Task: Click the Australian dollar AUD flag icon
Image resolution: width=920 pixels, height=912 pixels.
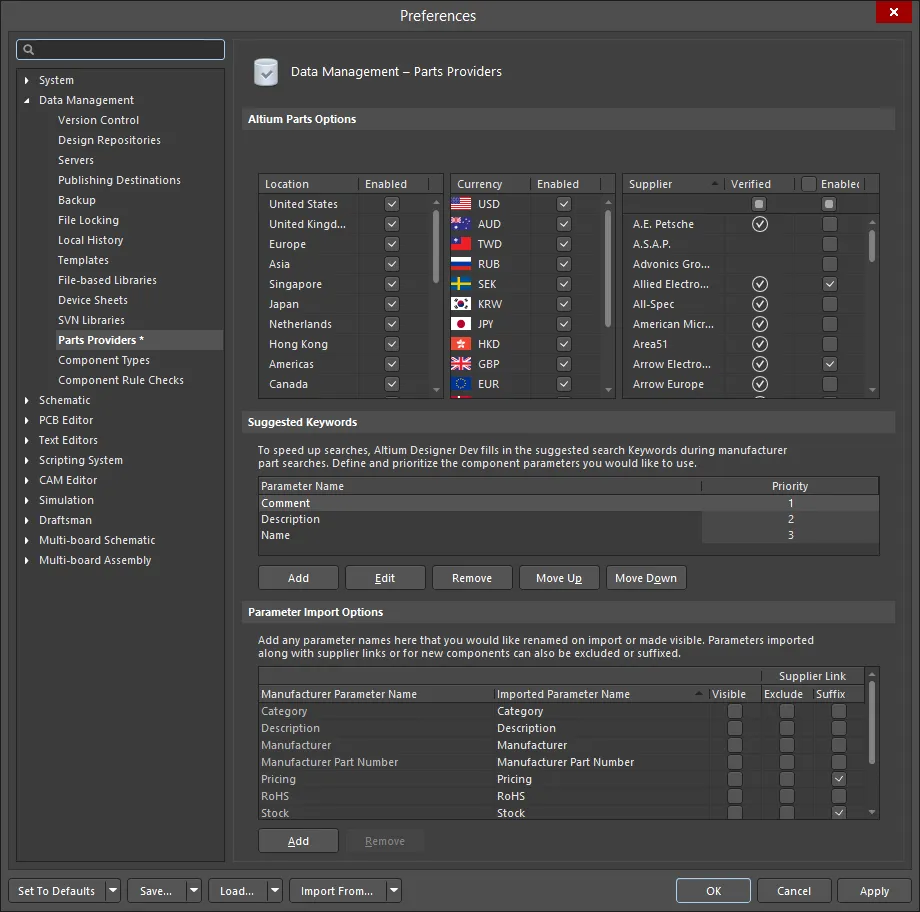Action: (459, 223)
